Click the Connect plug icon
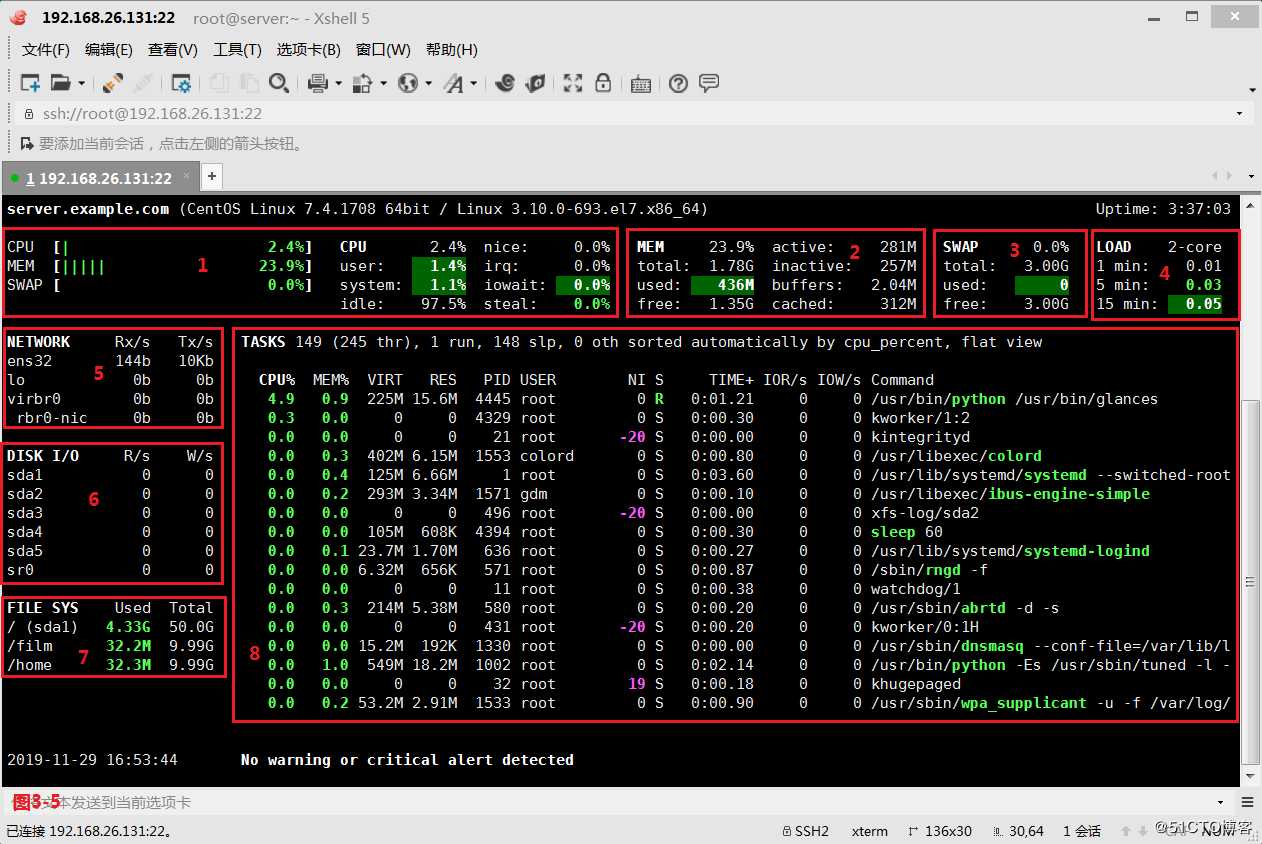 (112, 84)
